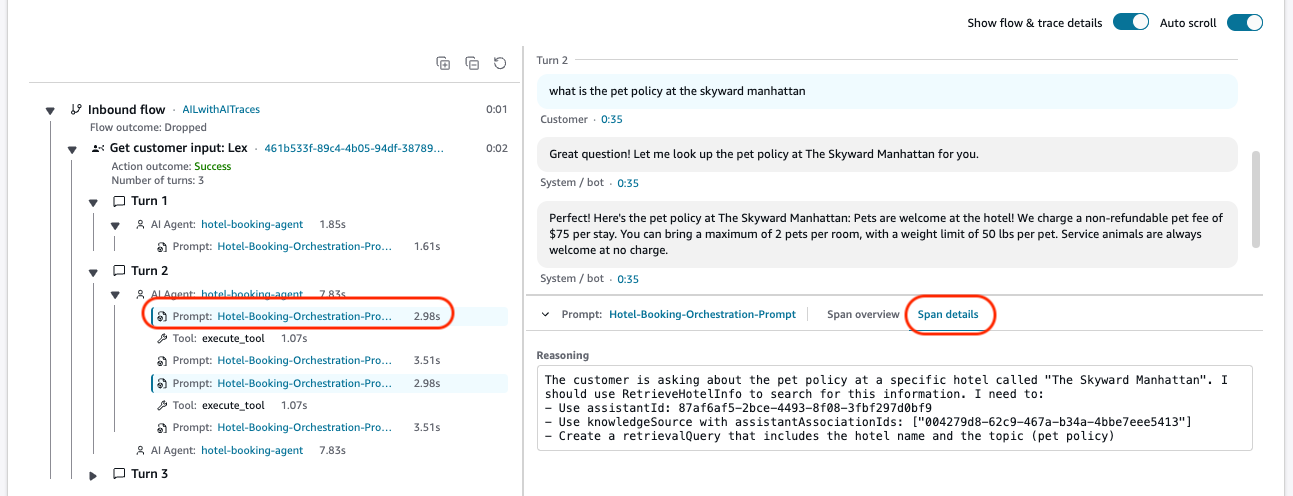Click the Turn 1 chat bubble icon
The width and height of the screenshot is (1293, 496).
tap(118, 201)
